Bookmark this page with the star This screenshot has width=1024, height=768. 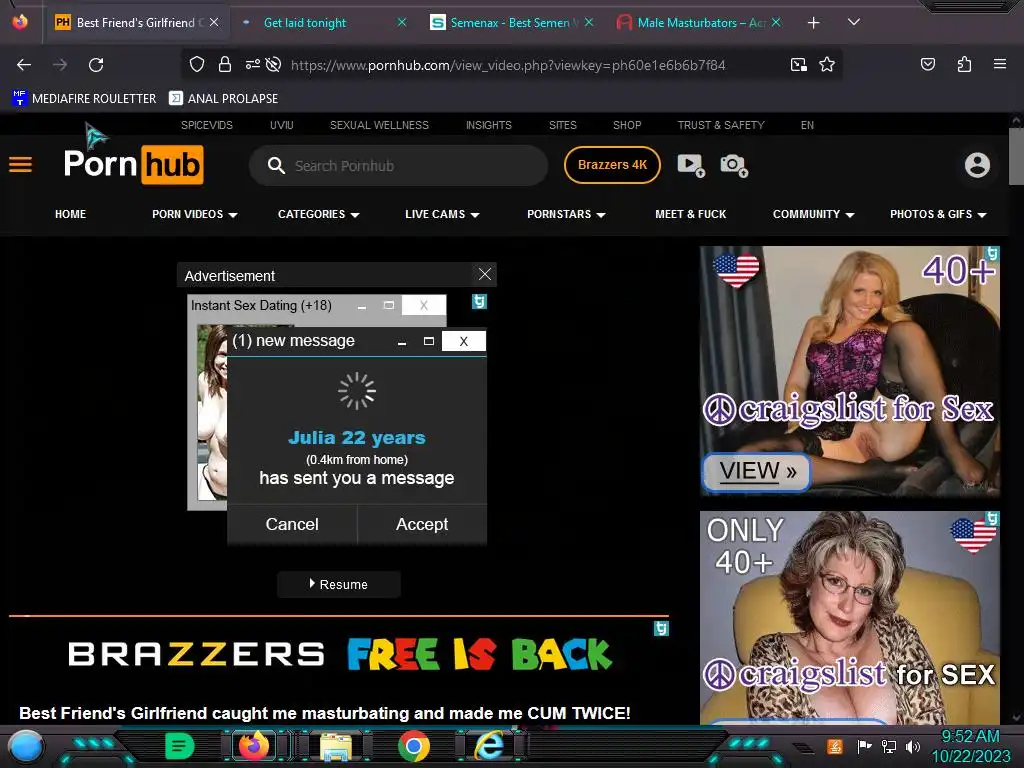pos(827,64)
